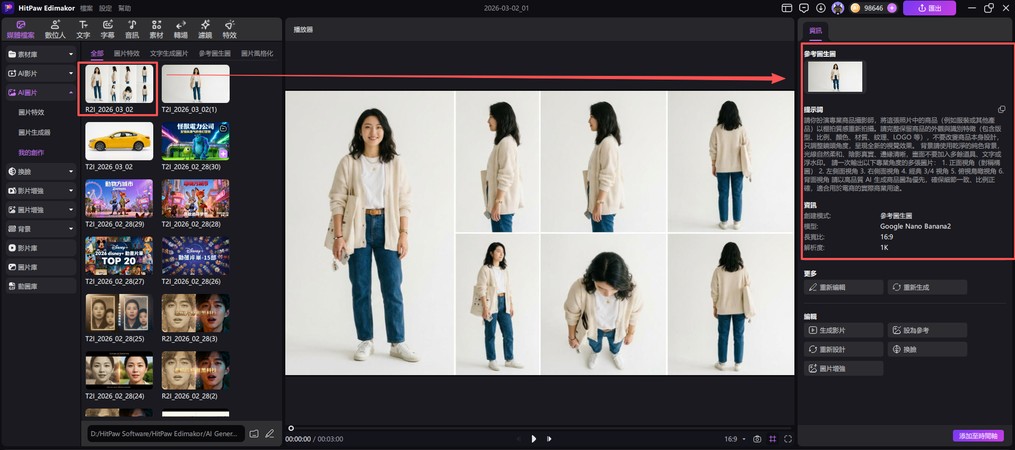Open the 轉場 transitions tool
This screenshot has height=450, width=1015.
(x=181, y=29)
